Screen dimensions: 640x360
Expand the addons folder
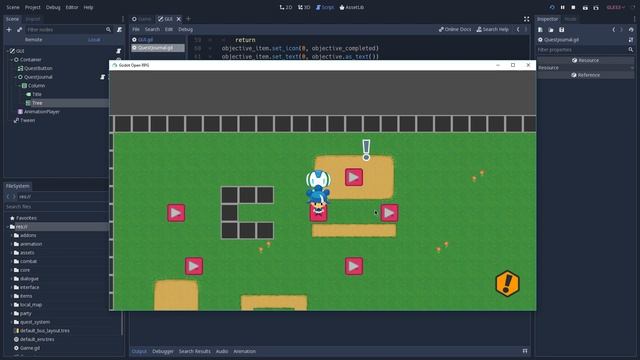click(x=11, y=236)
